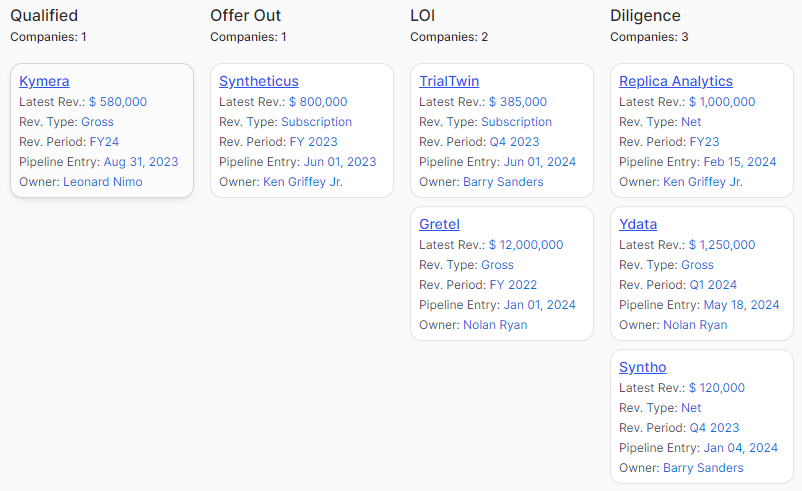This screenshot has height=491, width=802.
Task: Click Gretel Rev. Type Gross
Action: (x=497, y=265)
